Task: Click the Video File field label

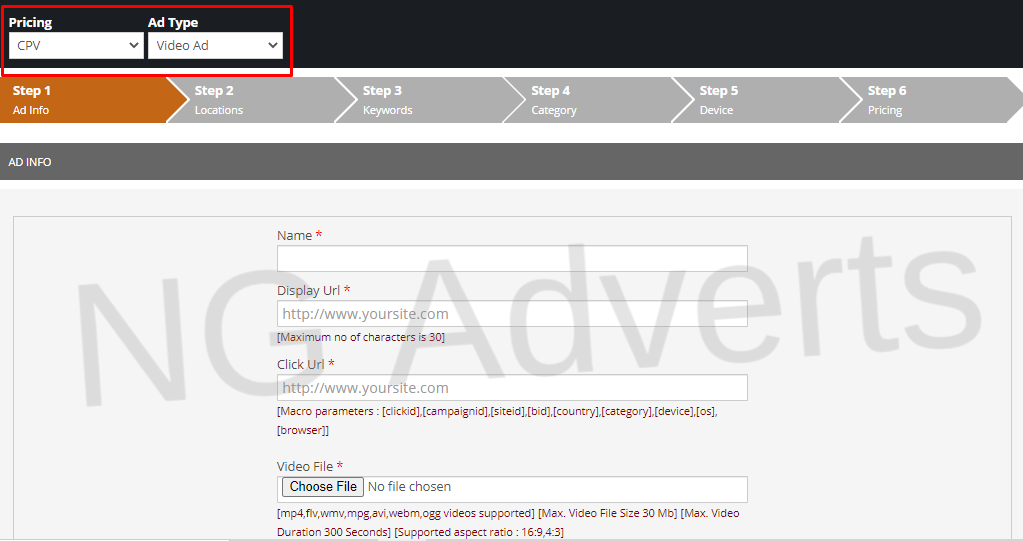Action: pyautogui.click(x=306, y=466)
